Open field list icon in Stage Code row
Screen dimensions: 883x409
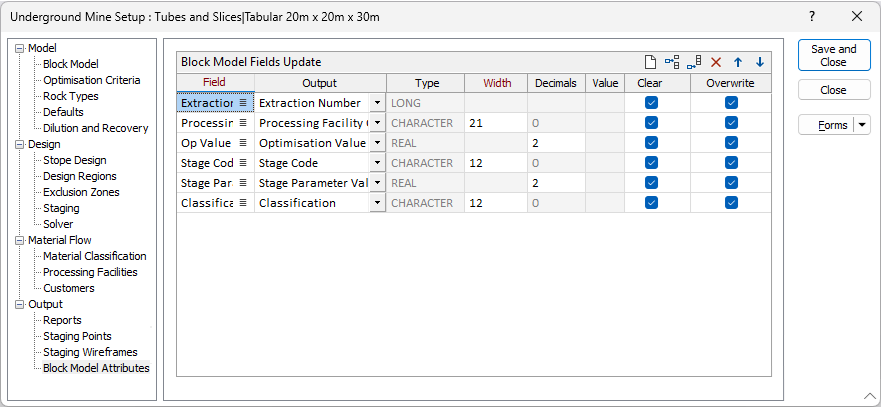tap(243, 163)
